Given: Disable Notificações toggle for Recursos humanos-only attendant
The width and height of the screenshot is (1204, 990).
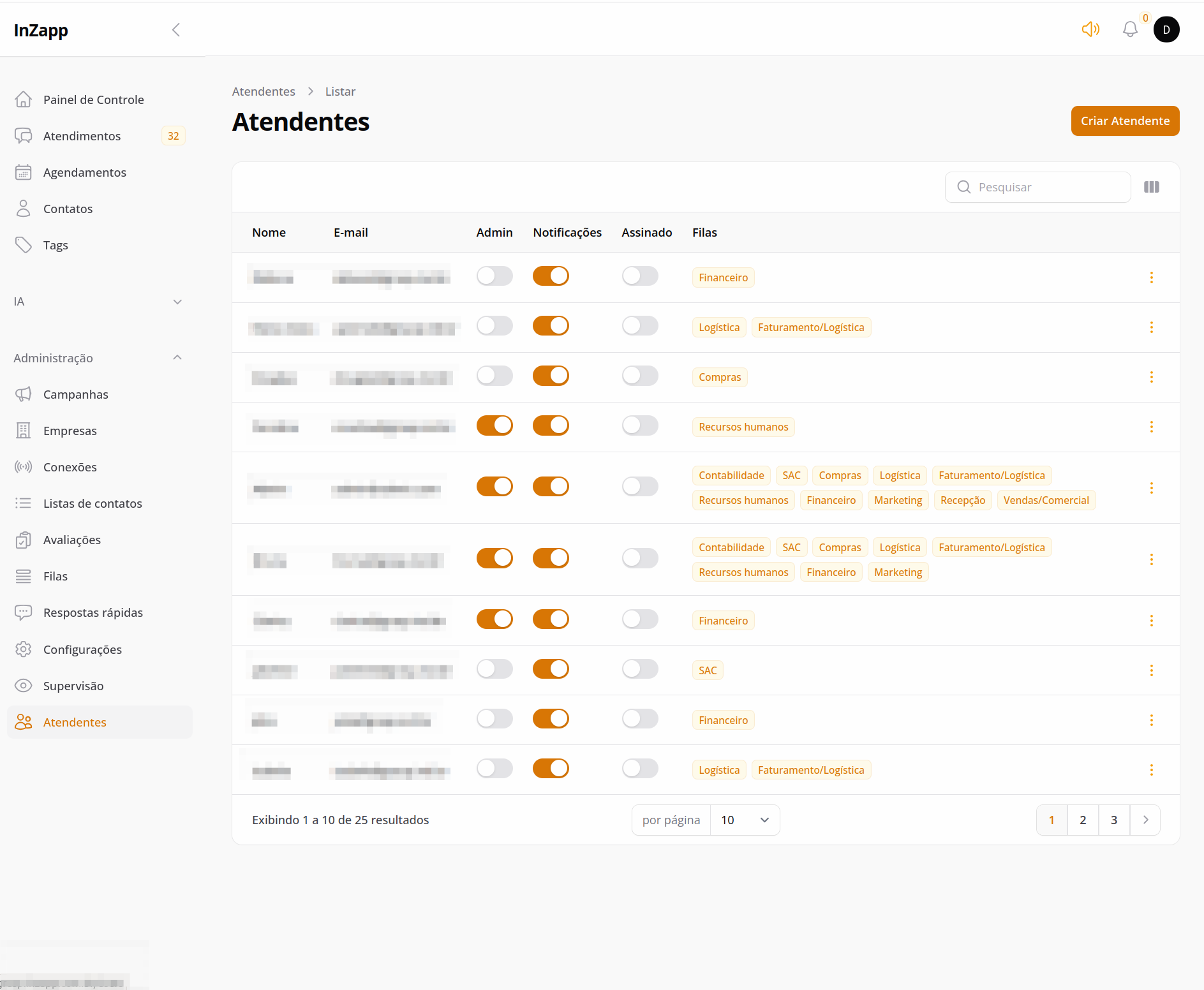Looking at the screenshot, I should (x=551, y=425).
